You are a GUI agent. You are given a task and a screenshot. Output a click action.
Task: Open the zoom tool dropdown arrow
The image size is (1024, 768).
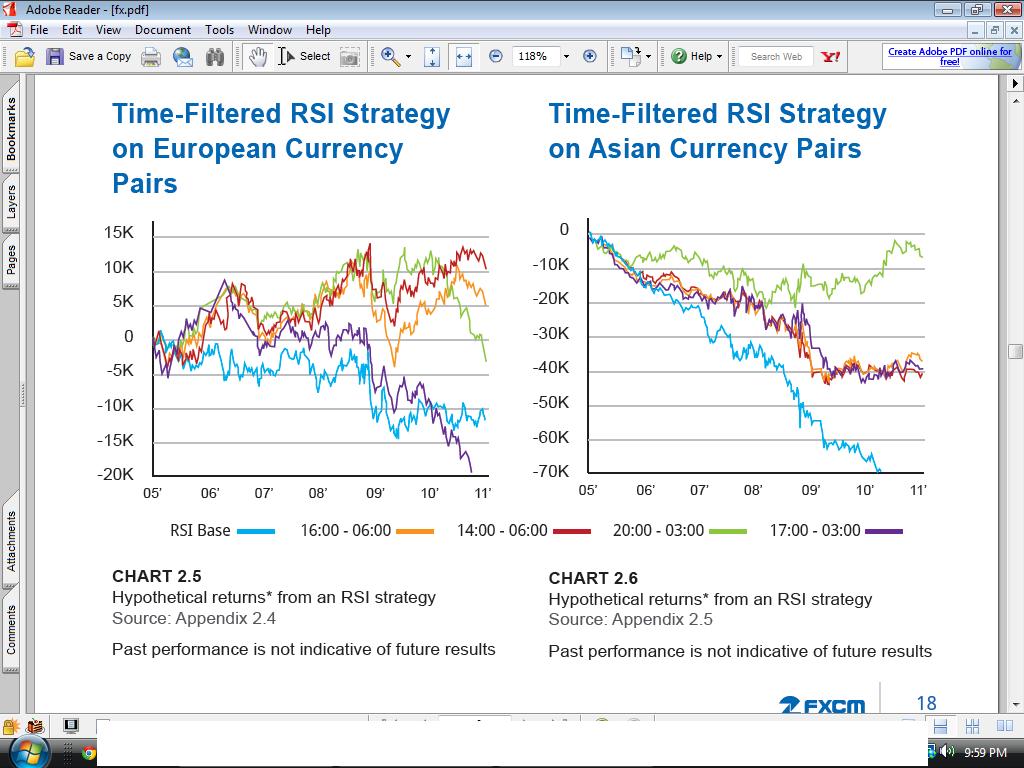[x=409, y=57]
